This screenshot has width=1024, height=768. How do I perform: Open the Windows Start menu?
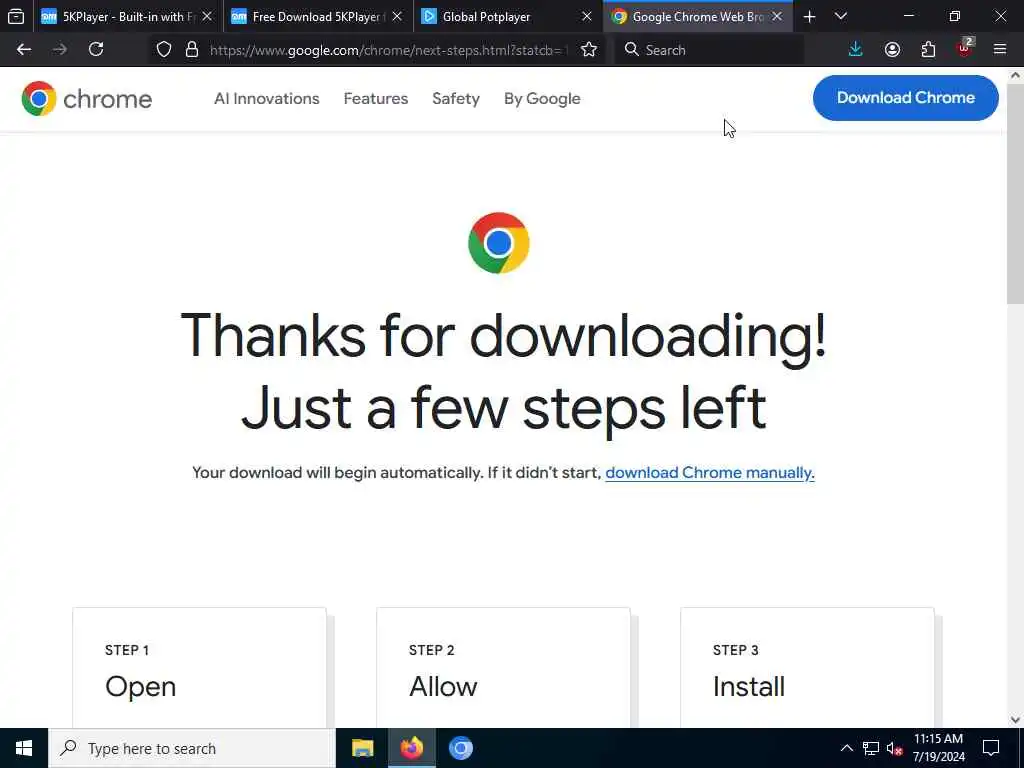click(x=24, y=748)
